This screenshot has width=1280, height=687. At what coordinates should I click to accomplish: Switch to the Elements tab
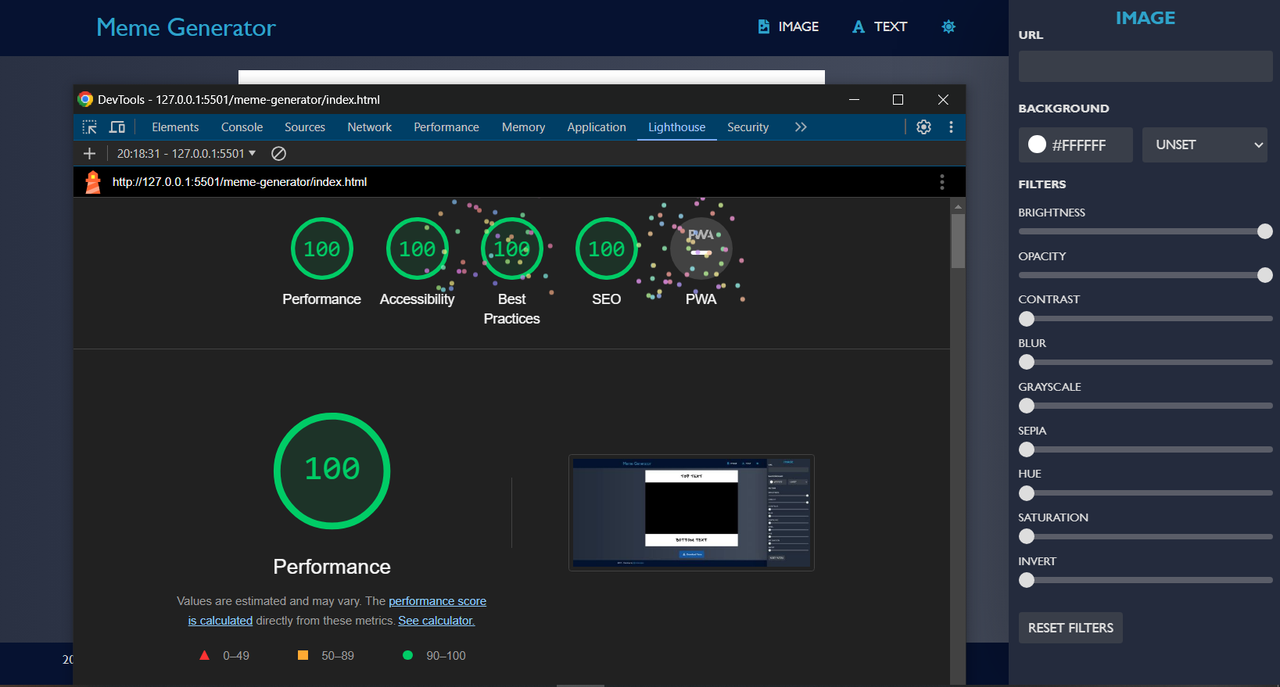click(x=175, y=127)
